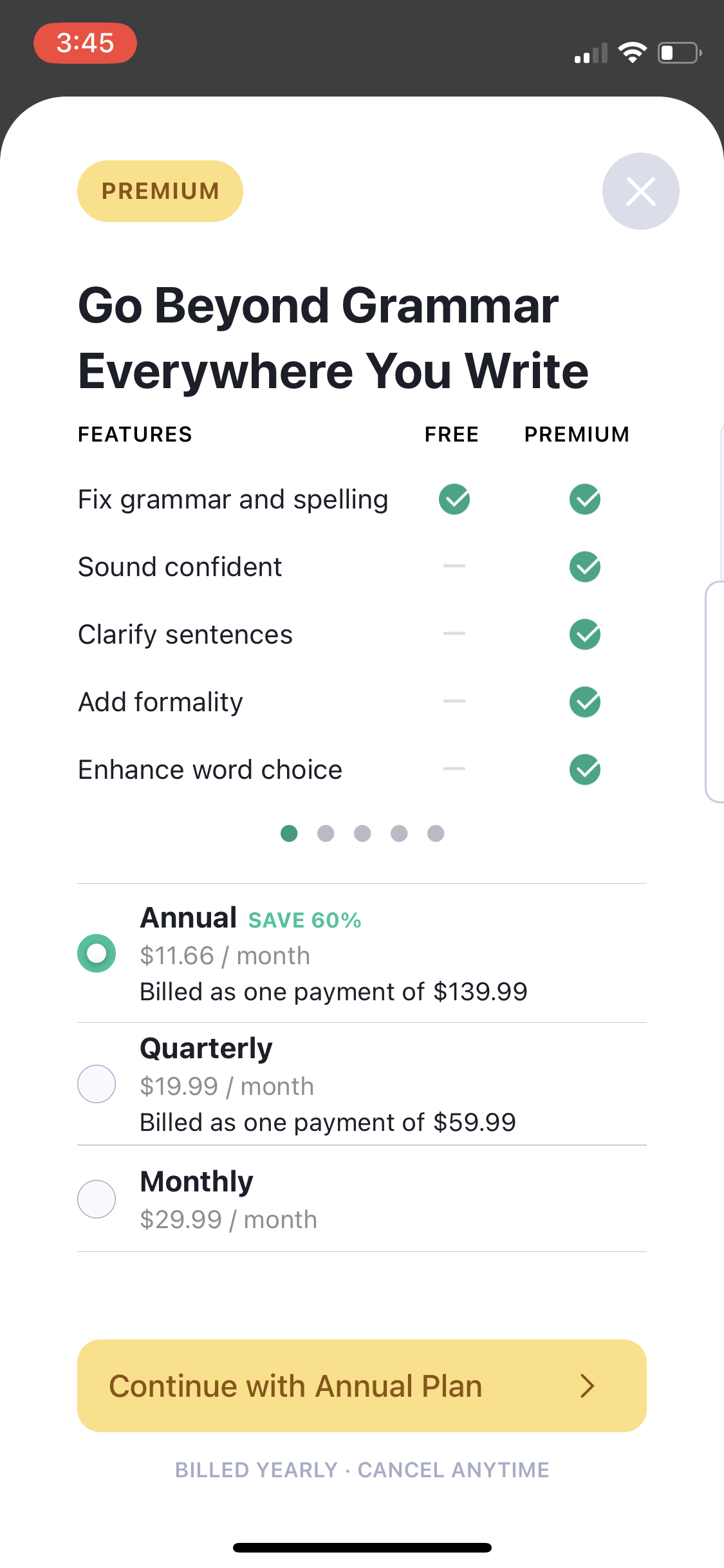Viewport: 724px width, 1568px height.
Task: Tap the chevron arrow inside the Continue button
Action: 588,1386
